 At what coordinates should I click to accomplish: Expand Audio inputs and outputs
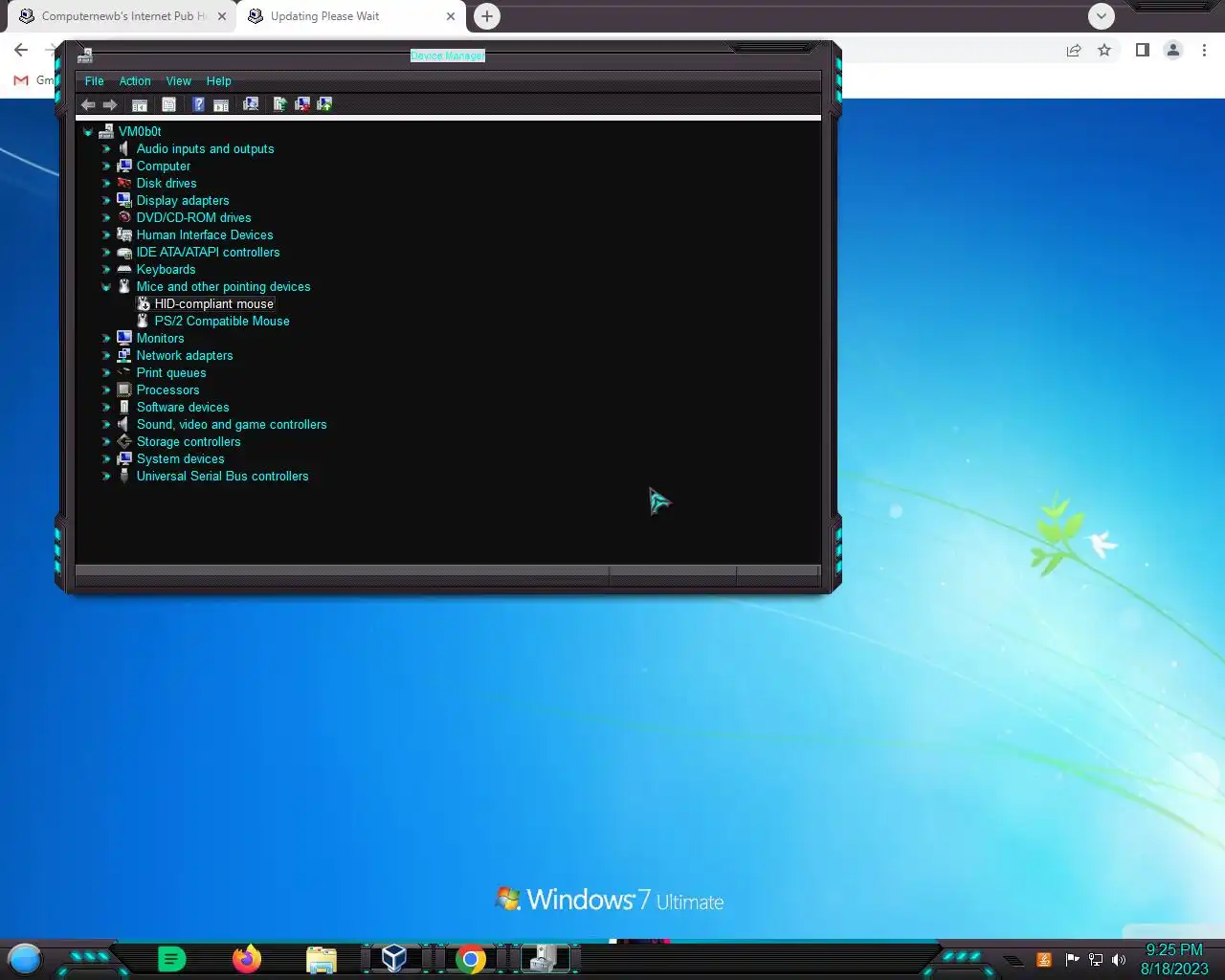(106, 149)
